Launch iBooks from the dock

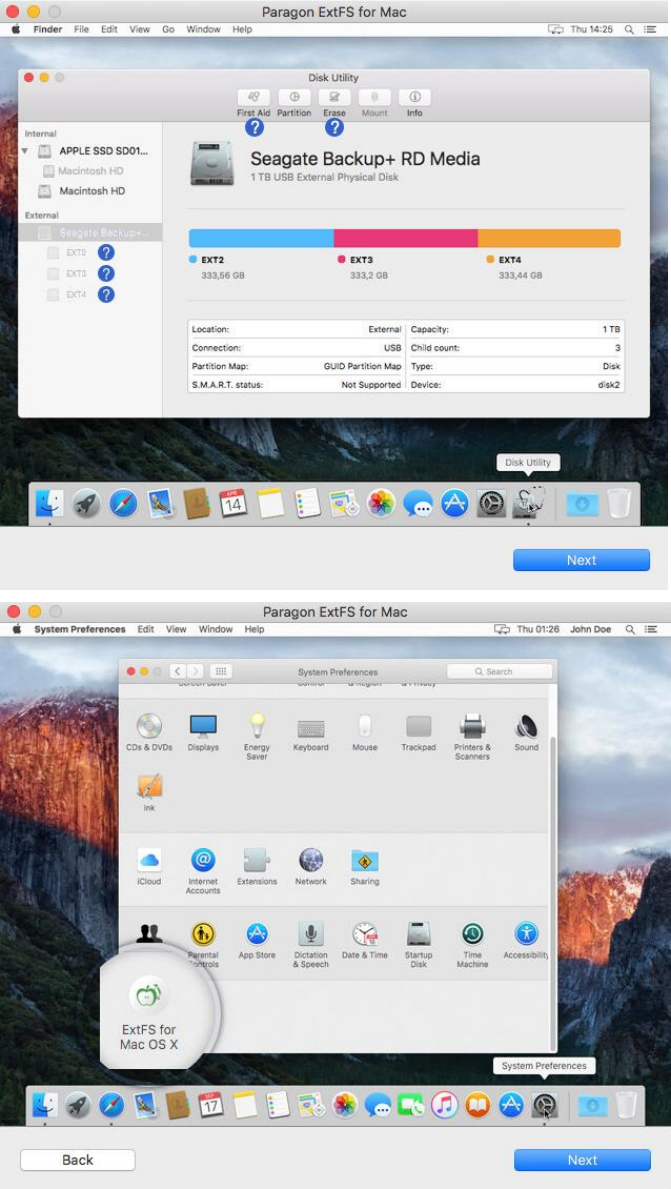478,1105
